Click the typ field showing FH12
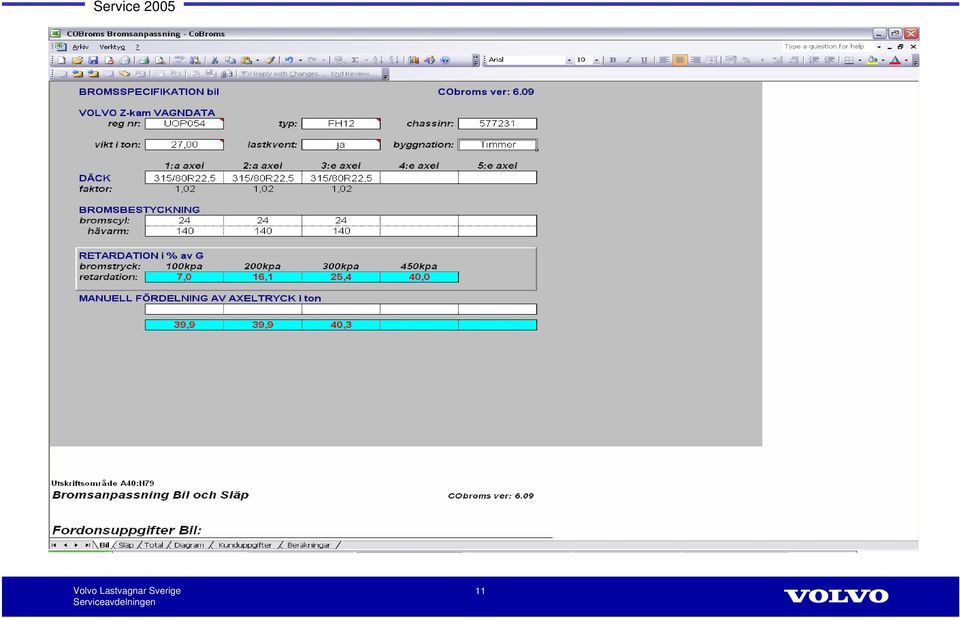The width and height of the screenshot is (960, 618). point(341,124)
